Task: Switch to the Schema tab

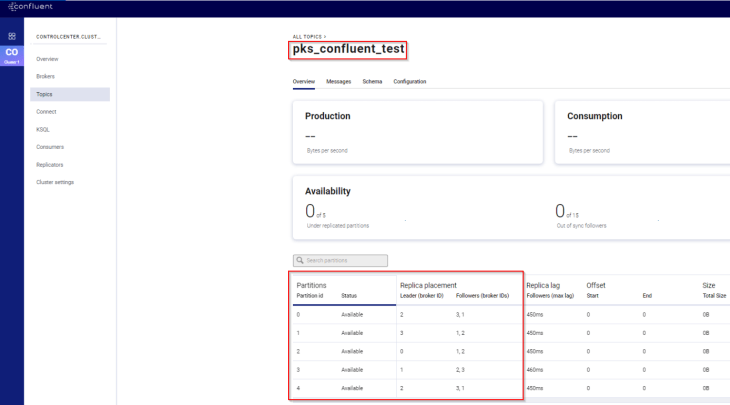Action: [372, 81]
